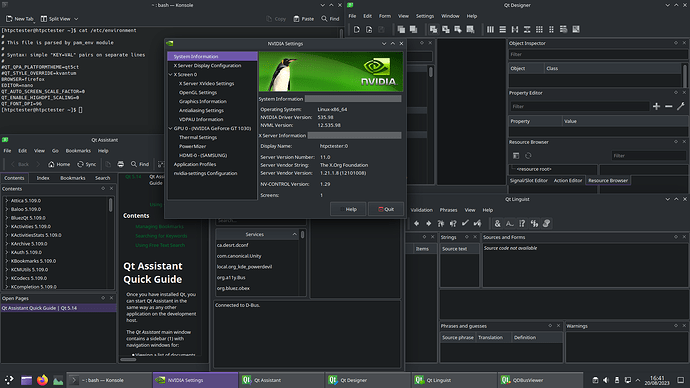
Task: Expand the Attica 5.109.0 contents entry
Action: pos(7,201)
